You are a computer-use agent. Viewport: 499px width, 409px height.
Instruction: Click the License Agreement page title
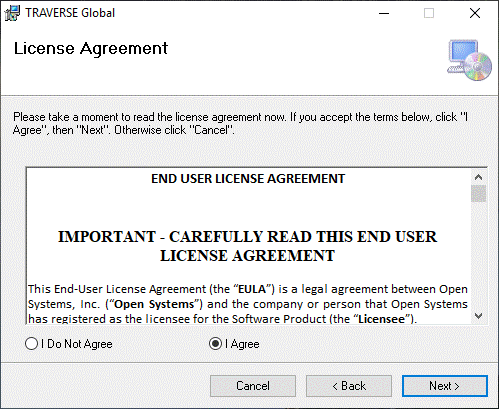pos(91,49)
